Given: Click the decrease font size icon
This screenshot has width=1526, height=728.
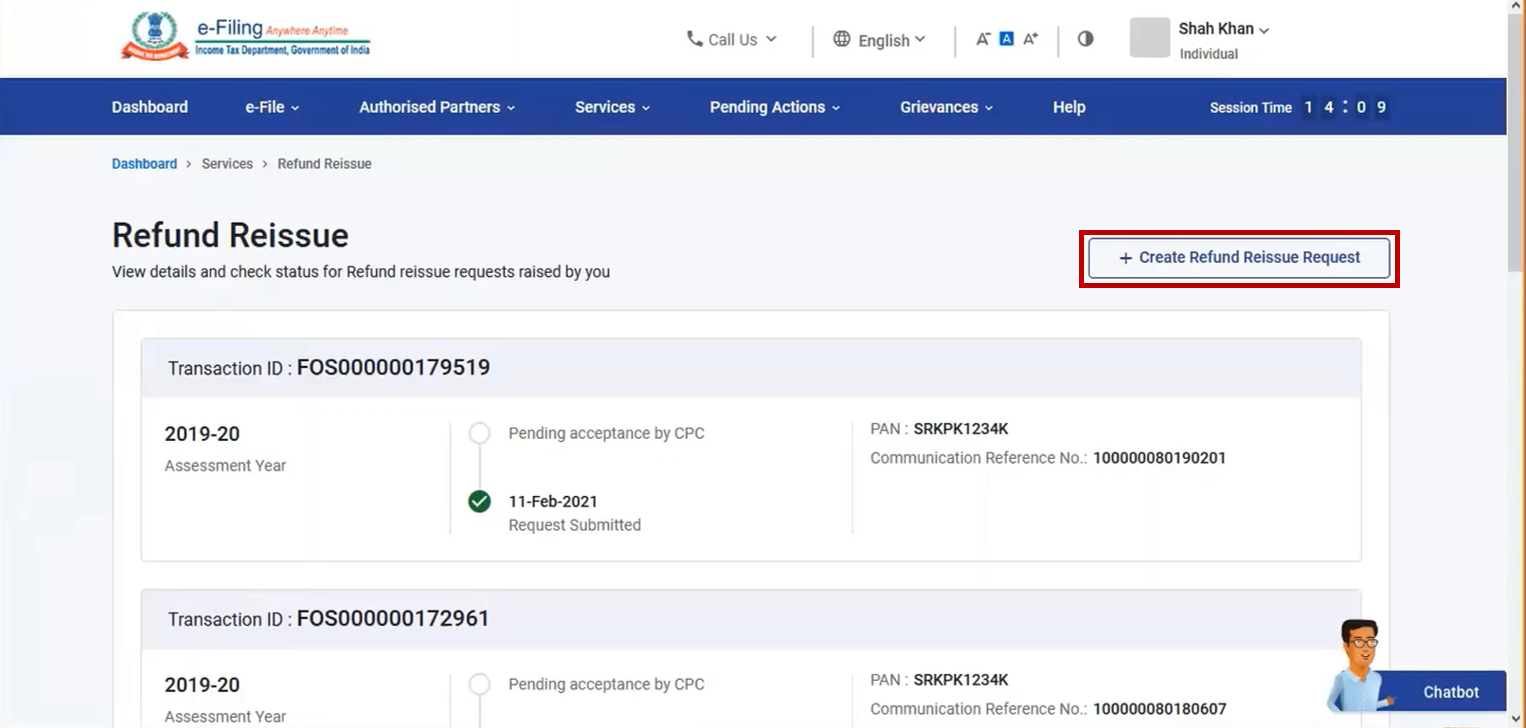Looking at the screenshot, I should (x=984, y=38).
